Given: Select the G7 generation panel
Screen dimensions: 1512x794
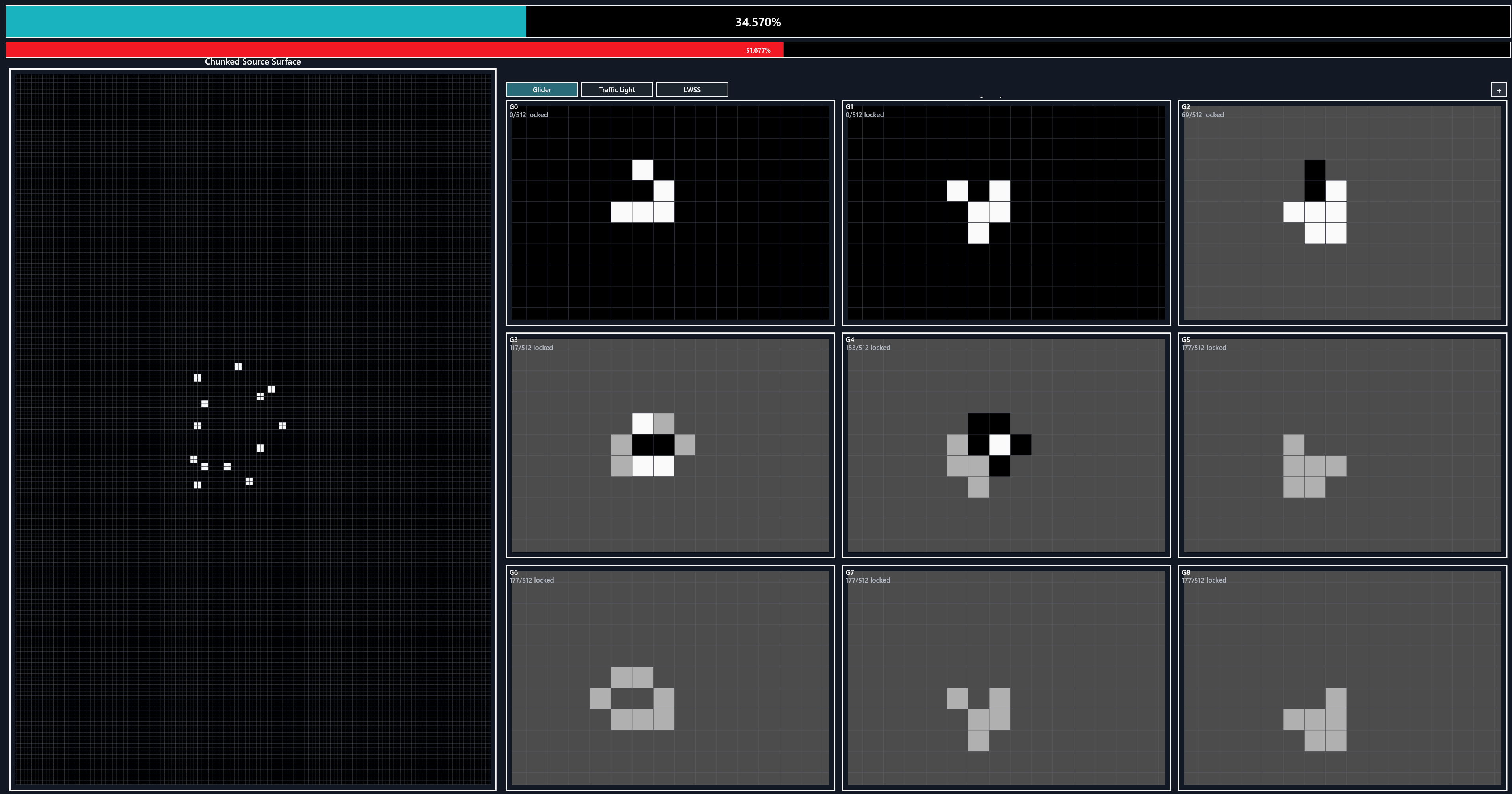Looking at the screenshot, I should point(1006,678).
